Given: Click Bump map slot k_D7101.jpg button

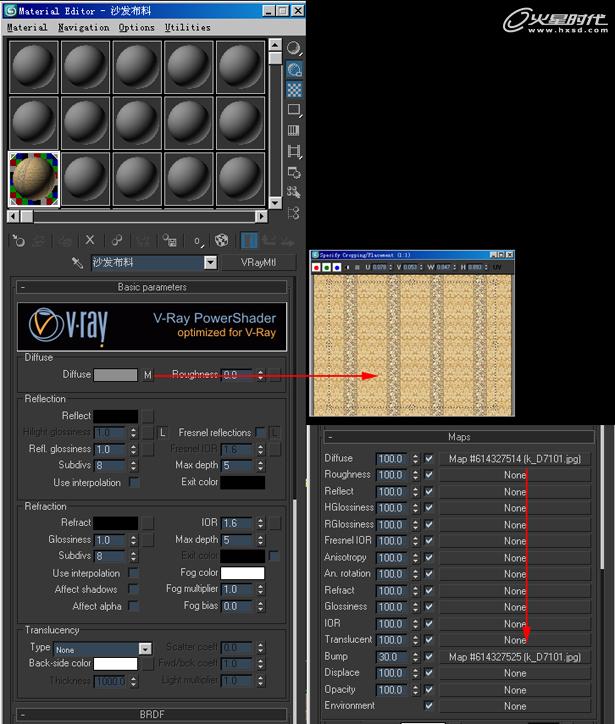Looking at the screenshot, I should pyautogui.click(x=515, y=657).
